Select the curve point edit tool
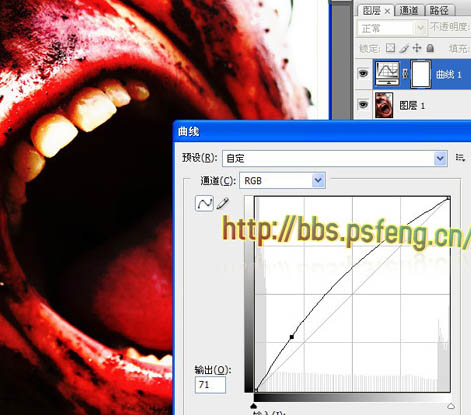Image resolution: width=471 pixels, height=415 pixels. [x=204, y=203]
